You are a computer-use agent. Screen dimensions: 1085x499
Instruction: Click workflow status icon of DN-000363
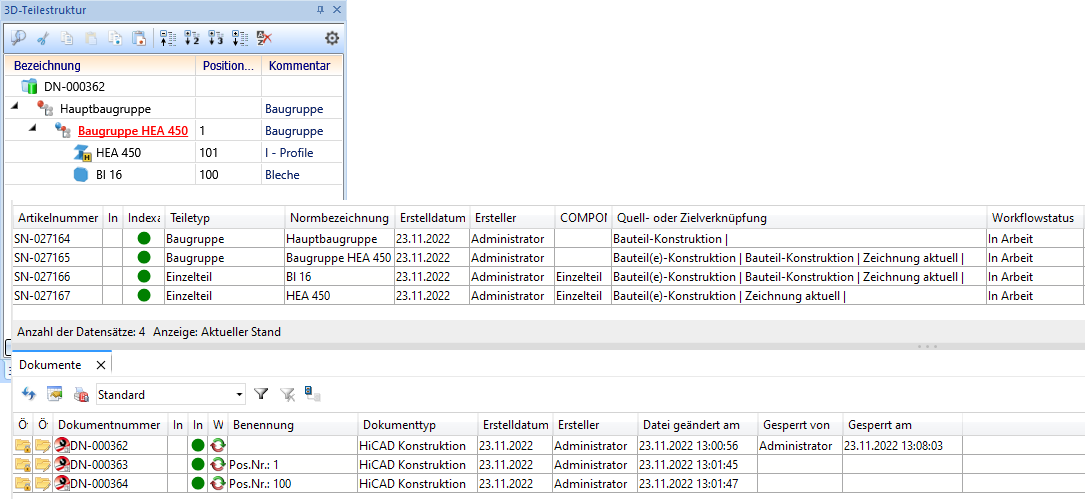pos(217,464)
